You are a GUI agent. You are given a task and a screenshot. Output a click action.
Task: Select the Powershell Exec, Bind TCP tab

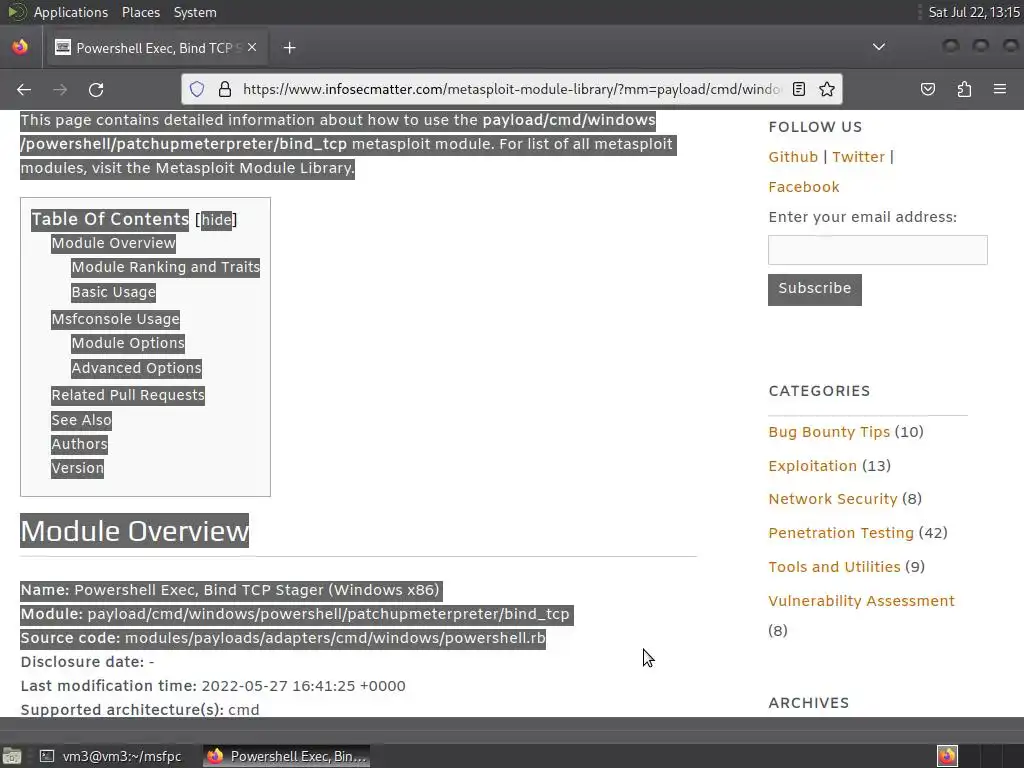tap(155, 48)
